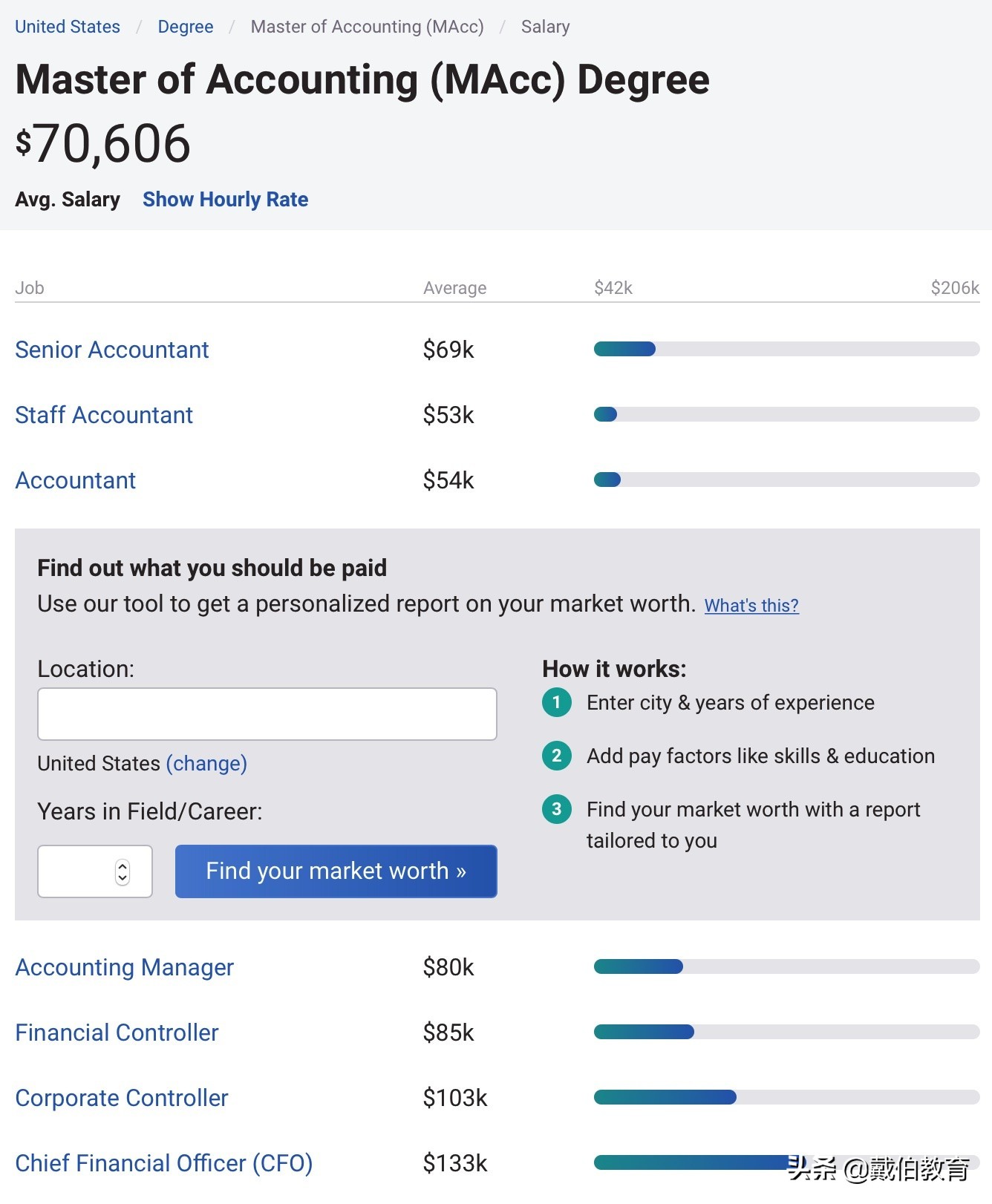Open Corporate Controller job link
The height and width of the screenshot is (1204, 992).
[122, 1098]
